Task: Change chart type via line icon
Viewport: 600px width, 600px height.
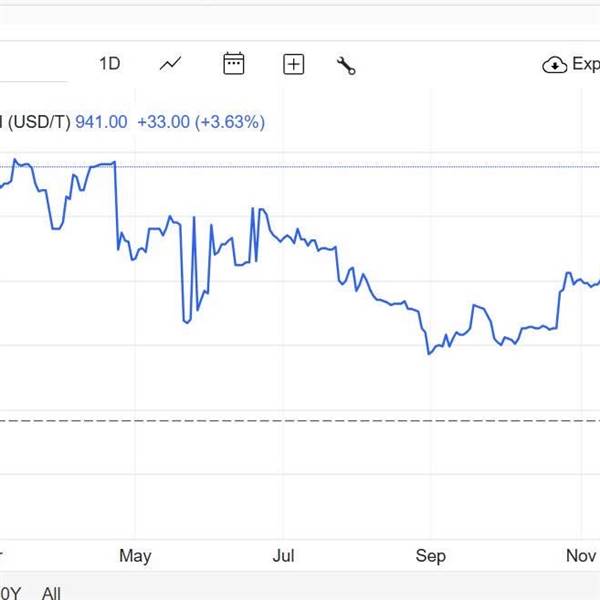Action: pyautogui.click(x=171, y=64)
